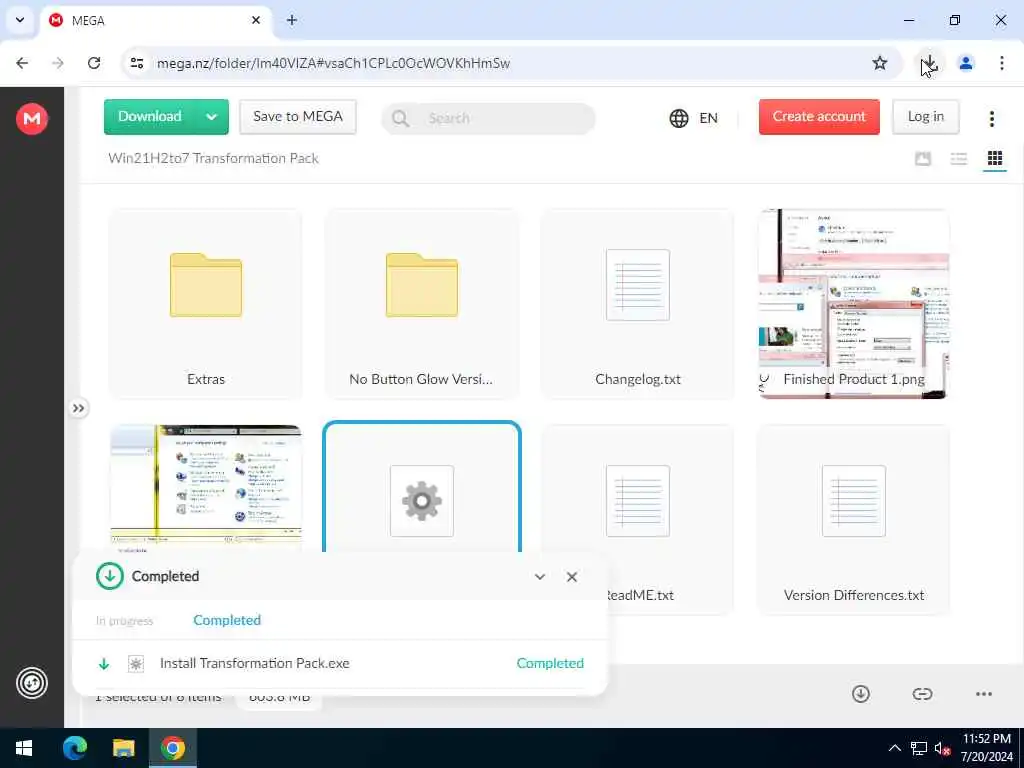The image size is (1024, 768).
Task: Click the site info icon in address bar
Action: coord(137,63)
